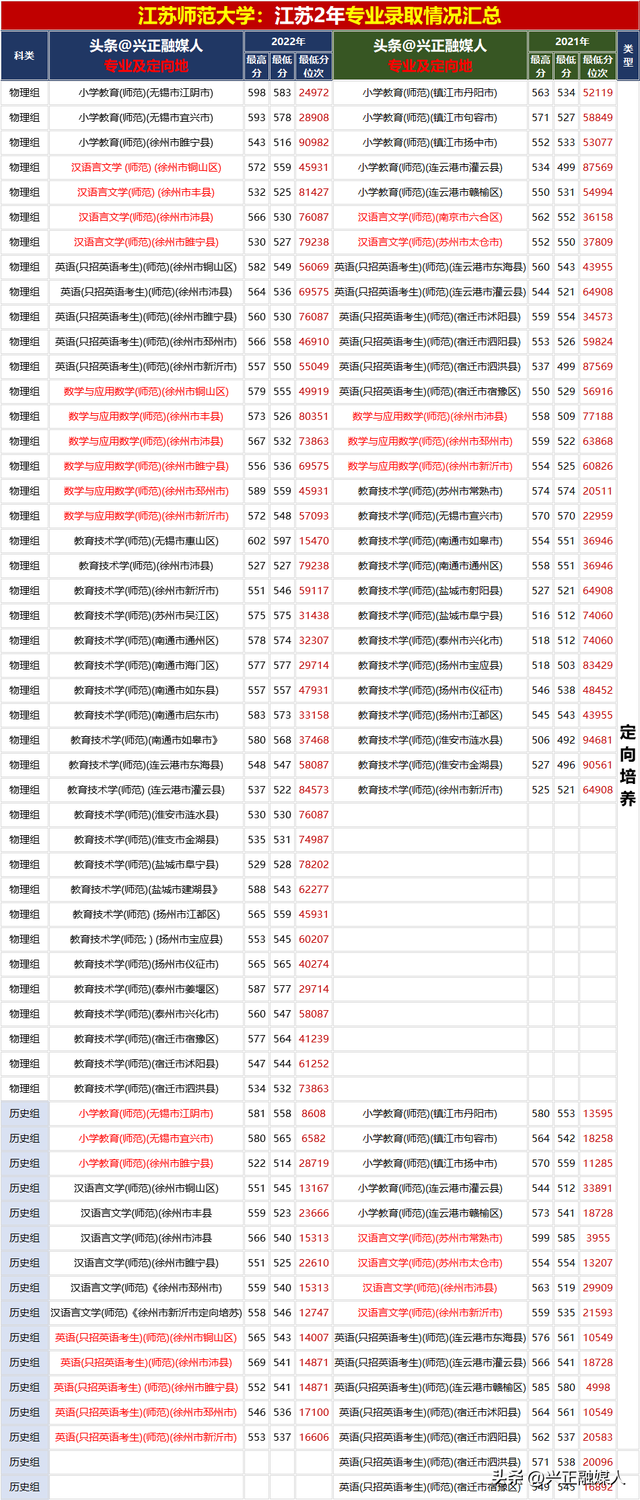Image resolution: width=640 pixels, height=1500 pixels.
Task: Click rank value 13167
Action: point(314,1188)
